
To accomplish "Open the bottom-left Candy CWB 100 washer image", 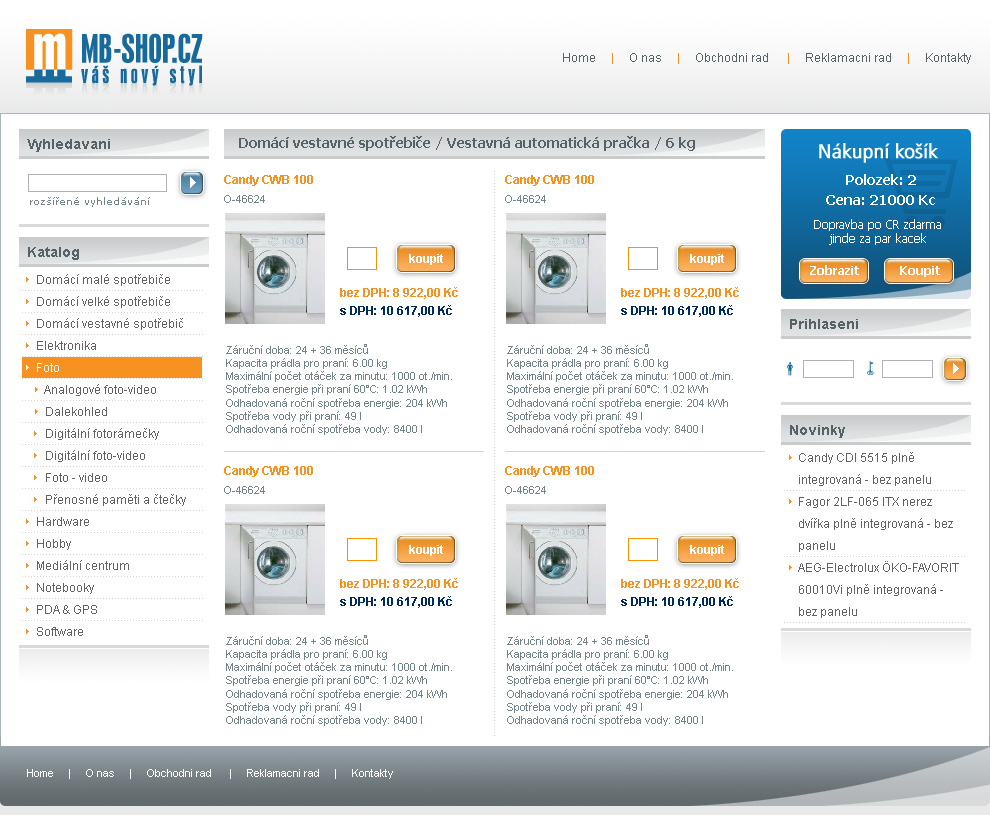I will [x=275, y=559].
